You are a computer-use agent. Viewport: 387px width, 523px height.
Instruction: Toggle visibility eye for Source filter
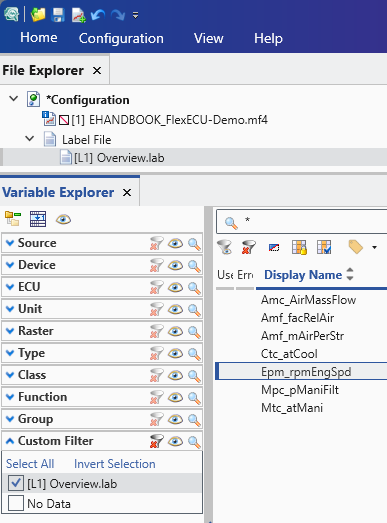(175, 243)
